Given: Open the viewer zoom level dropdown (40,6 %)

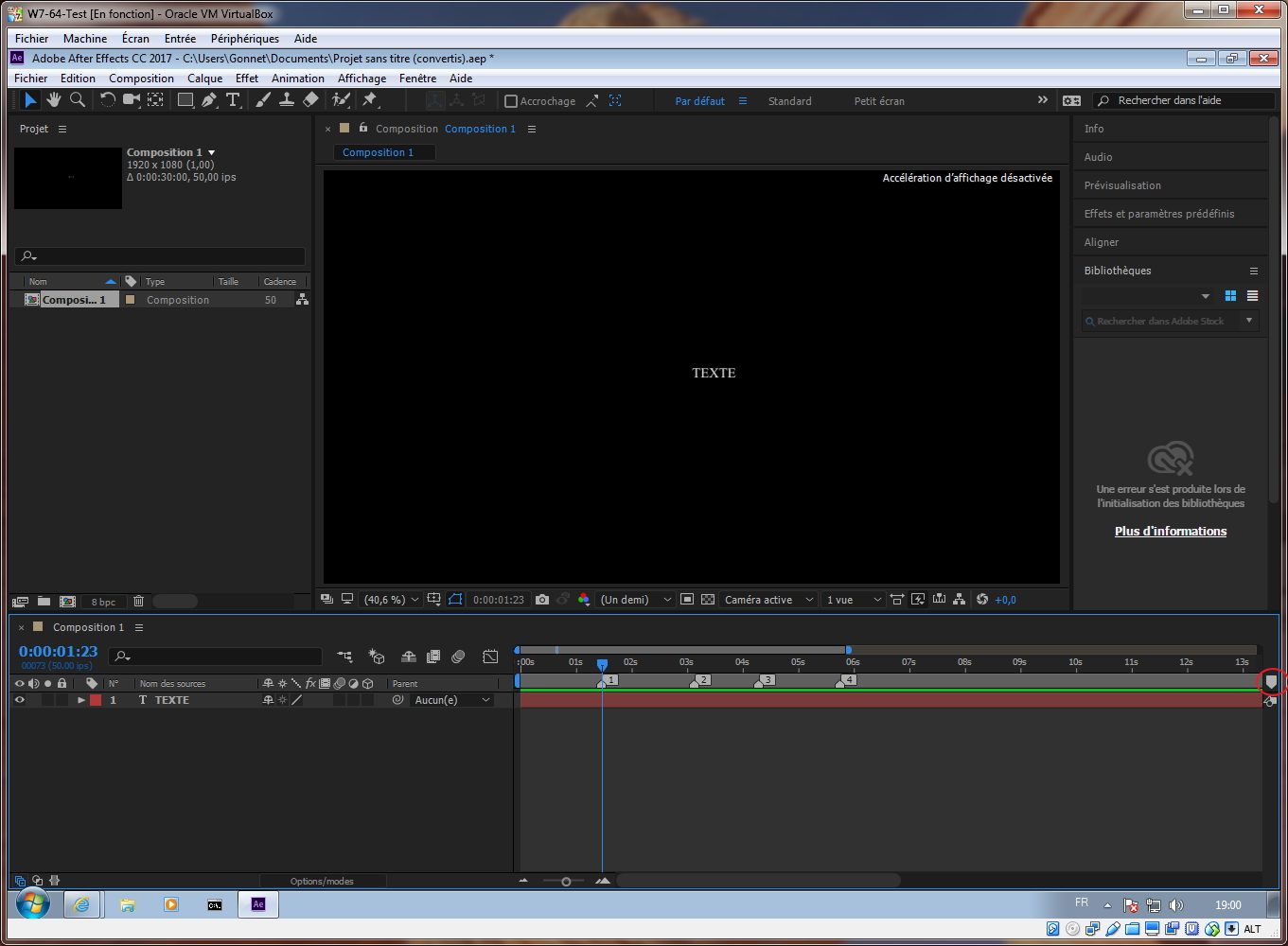Looking at the screenshot, I should click(391, 600).
